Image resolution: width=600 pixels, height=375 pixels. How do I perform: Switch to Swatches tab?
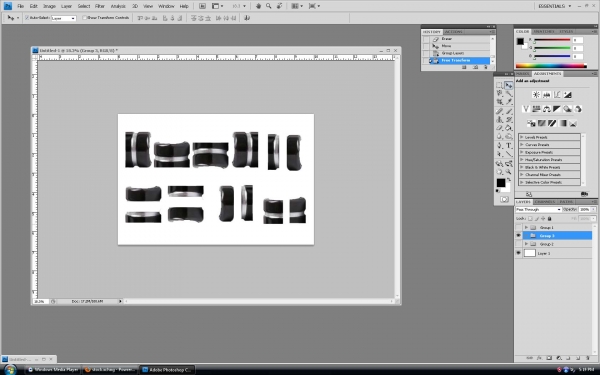[x=543, y=31]
